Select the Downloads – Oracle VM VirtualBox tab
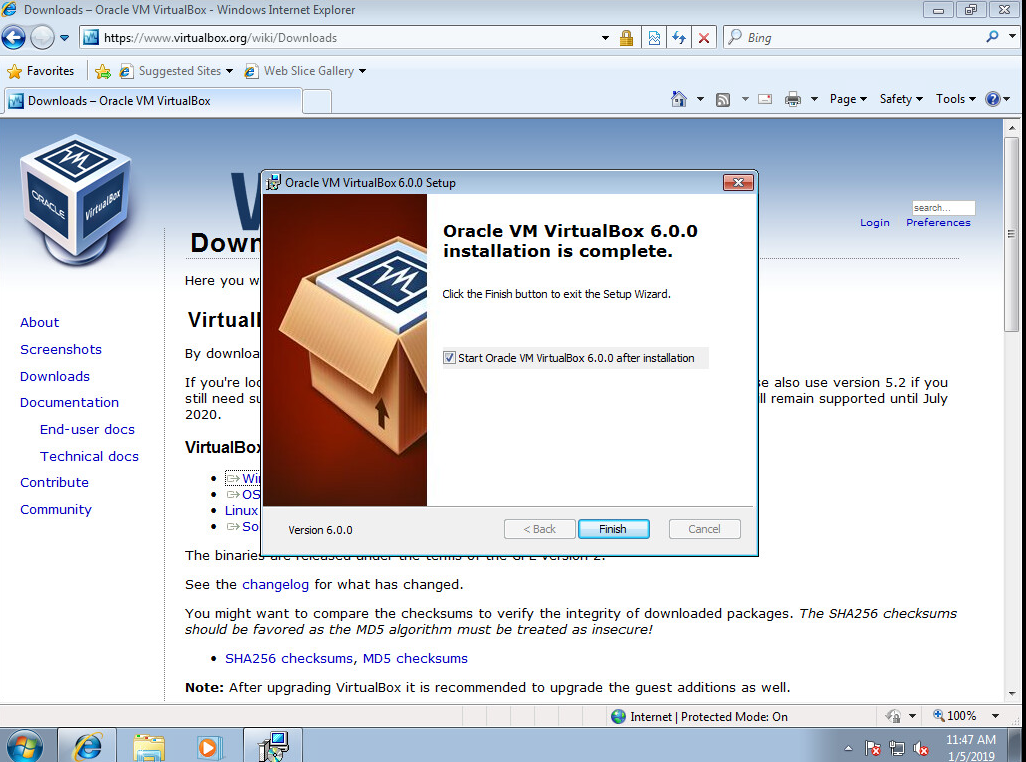 pyautogui.click(x=153, y=101)
